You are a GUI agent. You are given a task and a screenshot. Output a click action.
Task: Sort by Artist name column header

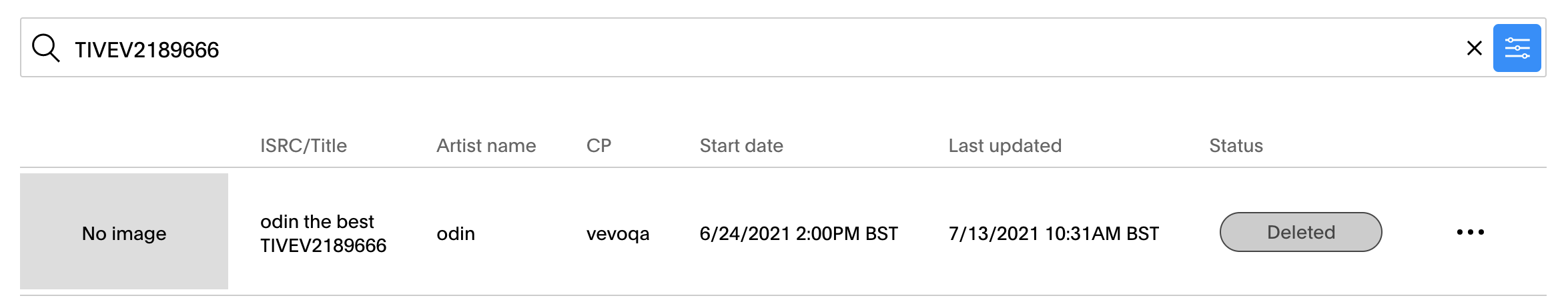tap(486, 145)
